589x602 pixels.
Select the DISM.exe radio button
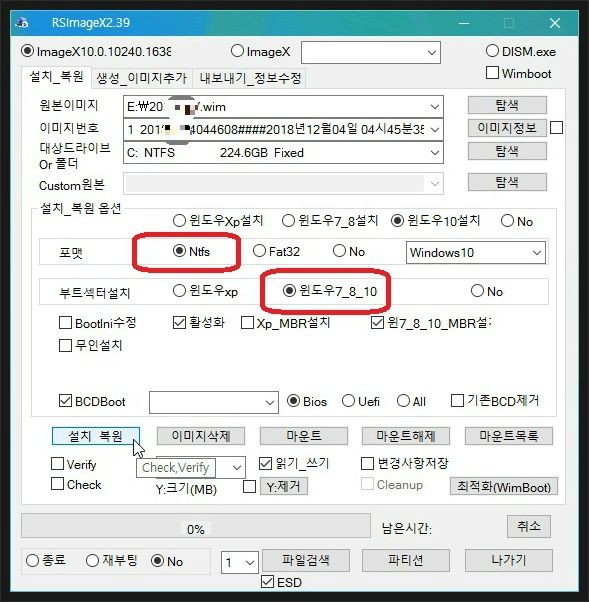tap(492, 51)
